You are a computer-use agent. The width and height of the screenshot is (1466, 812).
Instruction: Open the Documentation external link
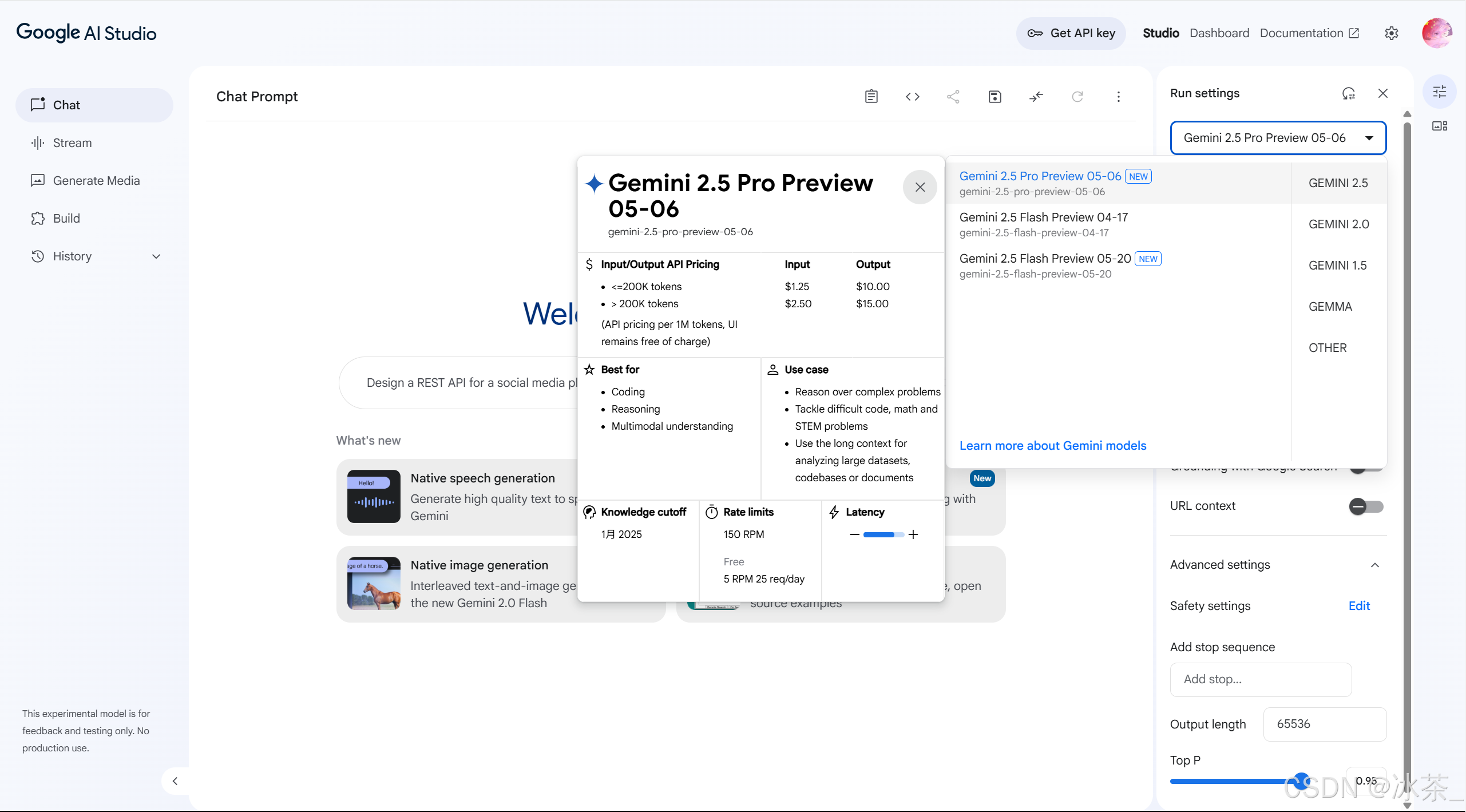pos(1309,33)
